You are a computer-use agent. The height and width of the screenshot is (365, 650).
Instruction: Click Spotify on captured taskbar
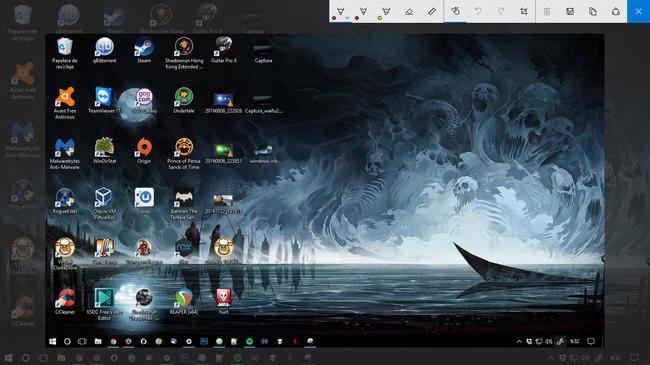pyautogui.click(x=249, y=341)
